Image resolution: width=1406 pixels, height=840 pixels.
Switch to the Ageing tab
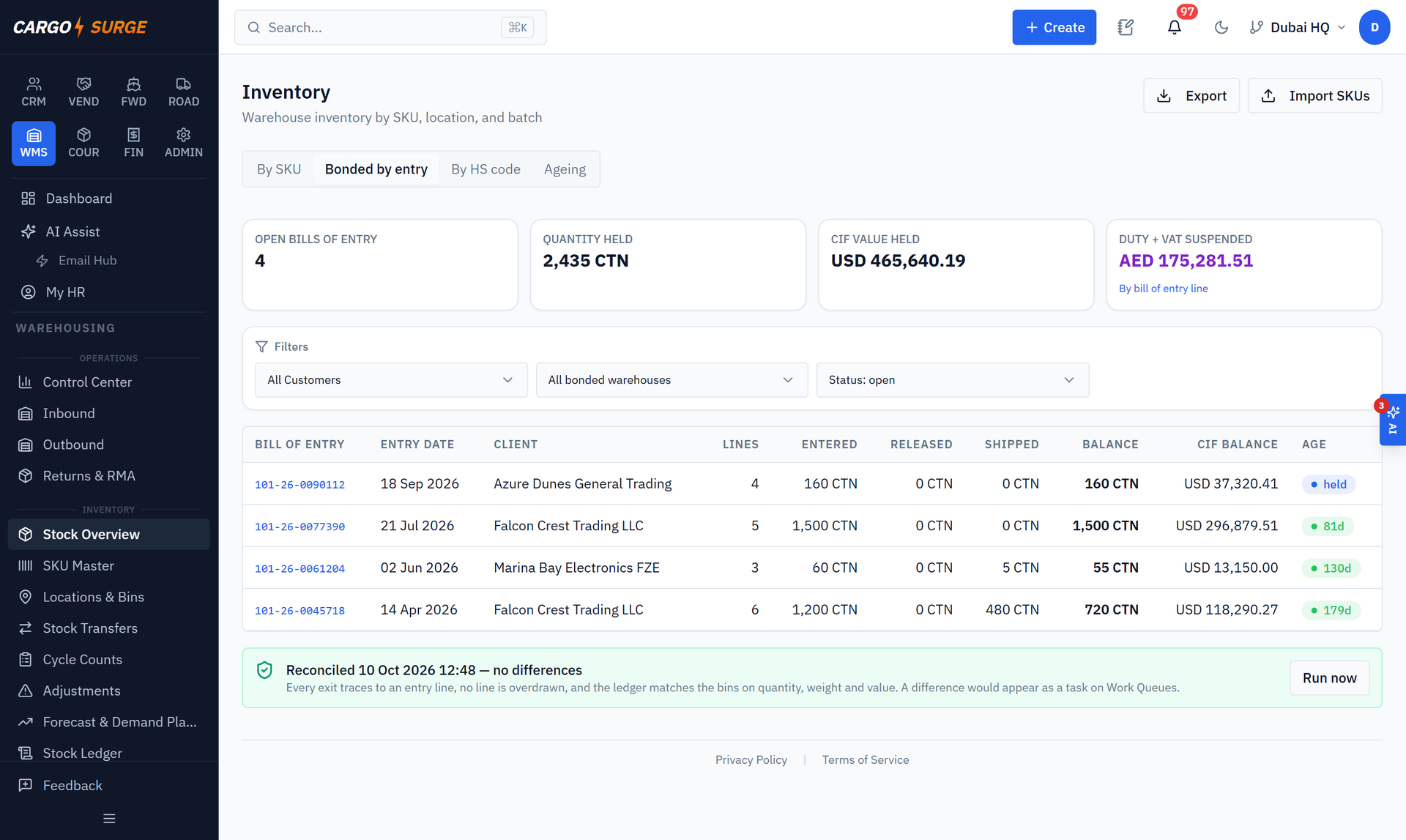[x=565, y=169]
